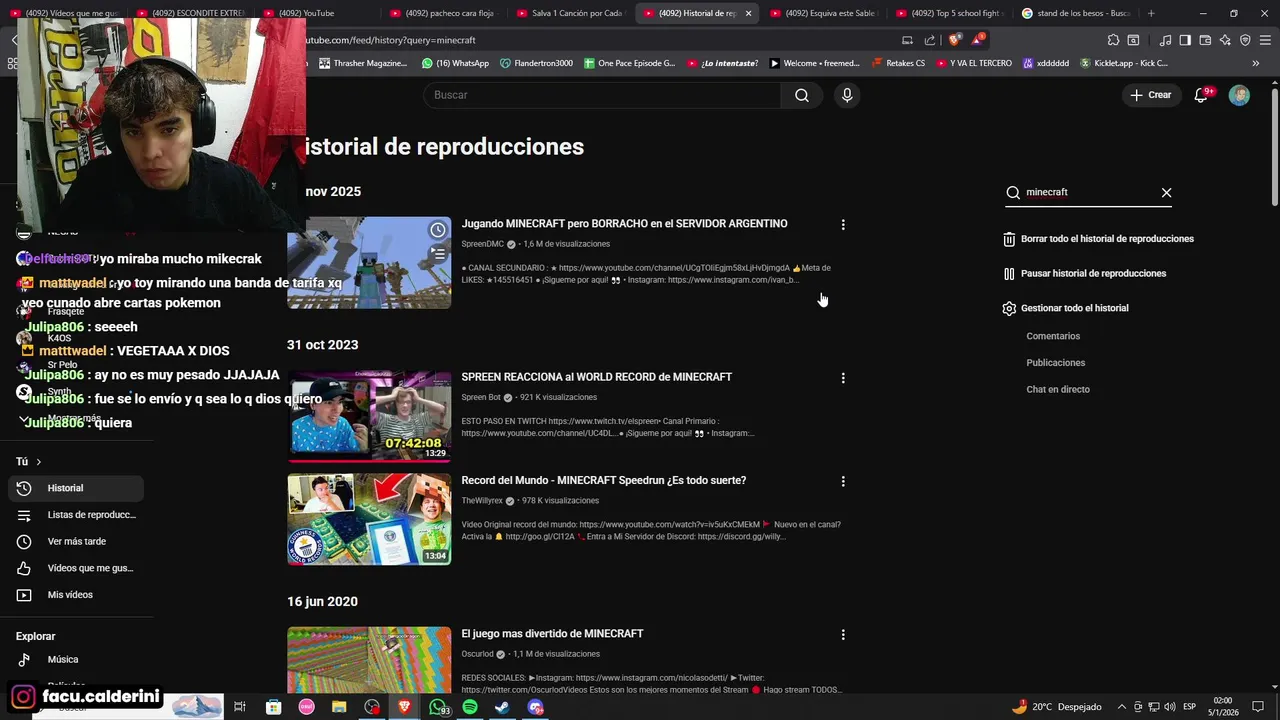Open the Thrasher Magazine bookmark
The image size is (1280, 720).
click(363, 63)
